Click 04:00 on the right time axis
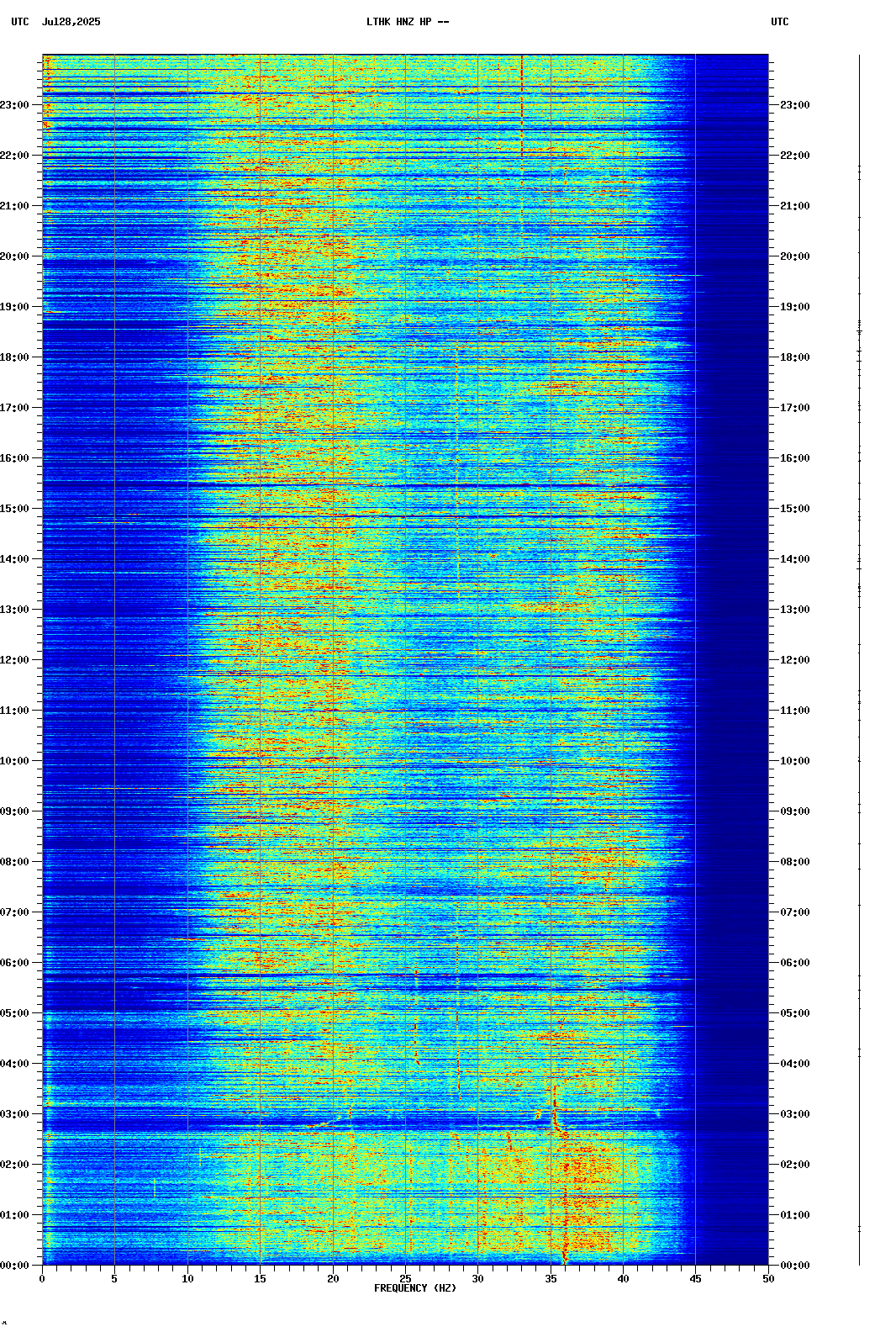The height and width of the screenshot is (1332, 896). (795, 1064)
